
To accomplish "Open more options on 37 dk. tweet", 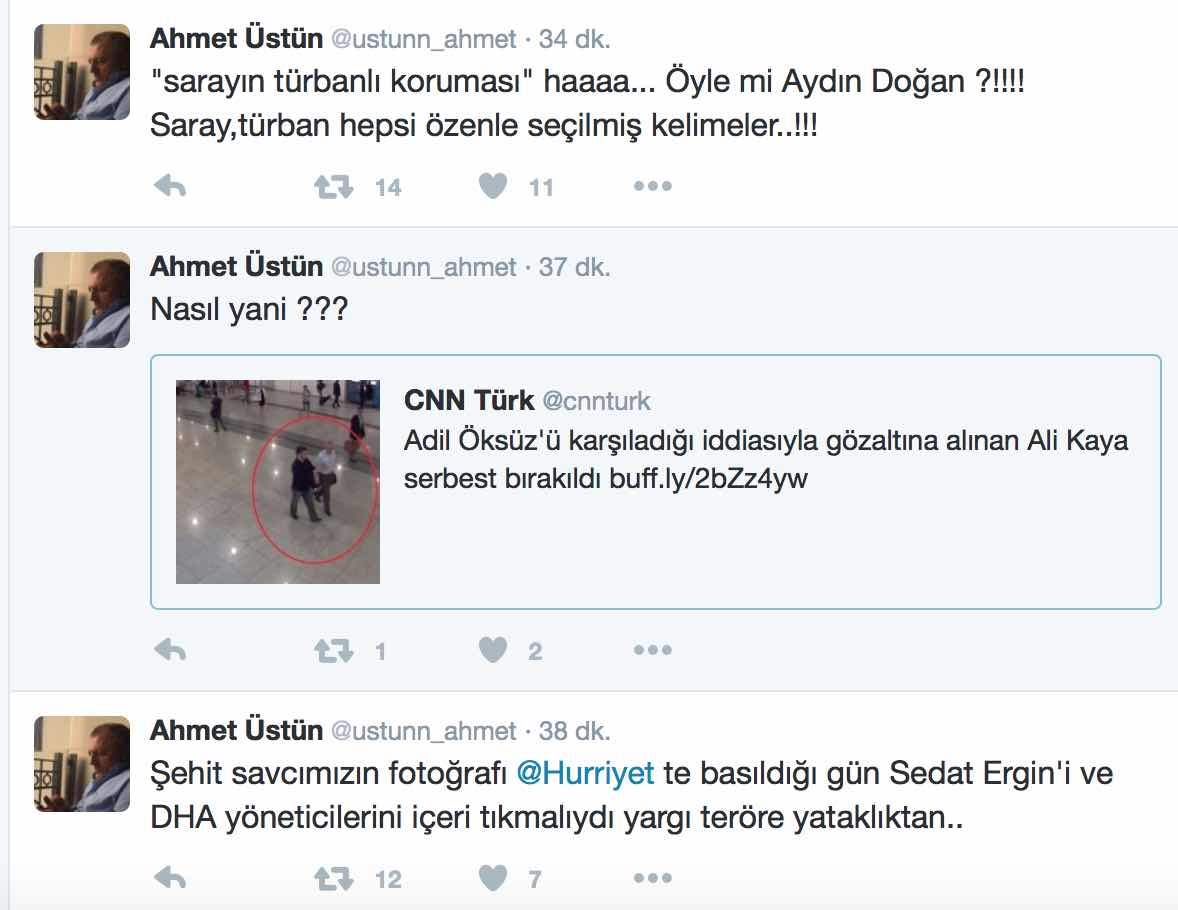I will (652, 650).
